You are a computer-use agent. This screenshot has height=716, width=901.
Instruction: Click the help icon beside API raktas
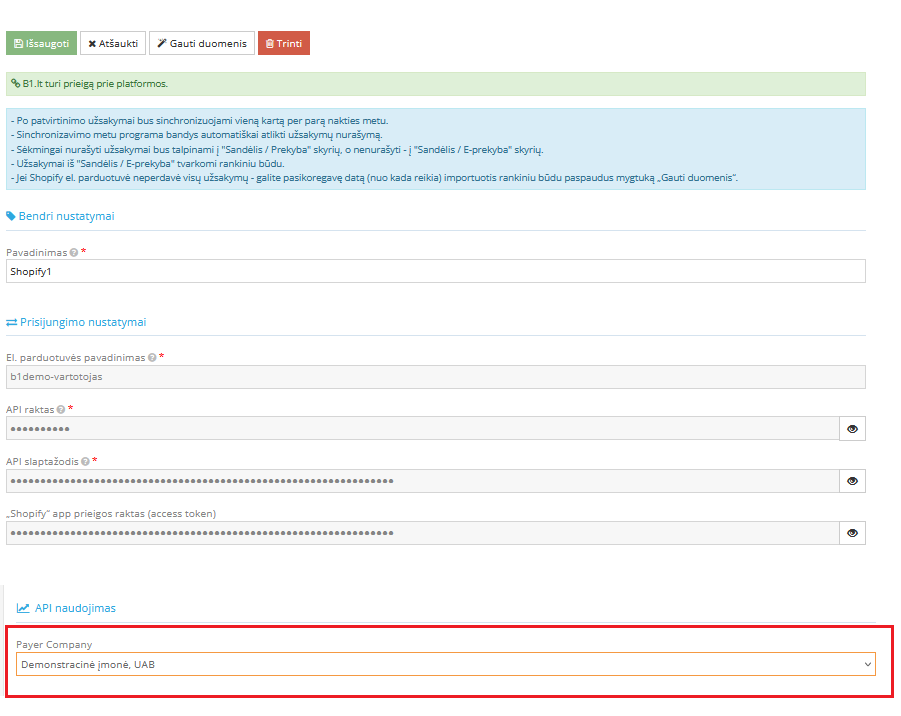(x=61, y=409)
